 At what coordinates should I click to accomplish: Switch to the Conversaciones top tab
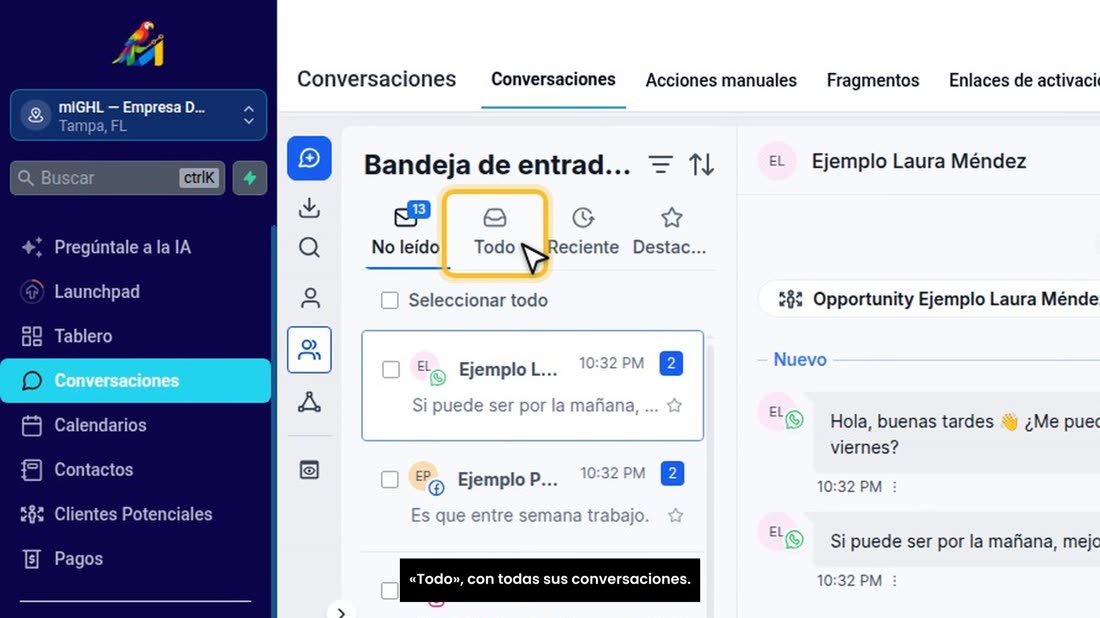[553, 80]
